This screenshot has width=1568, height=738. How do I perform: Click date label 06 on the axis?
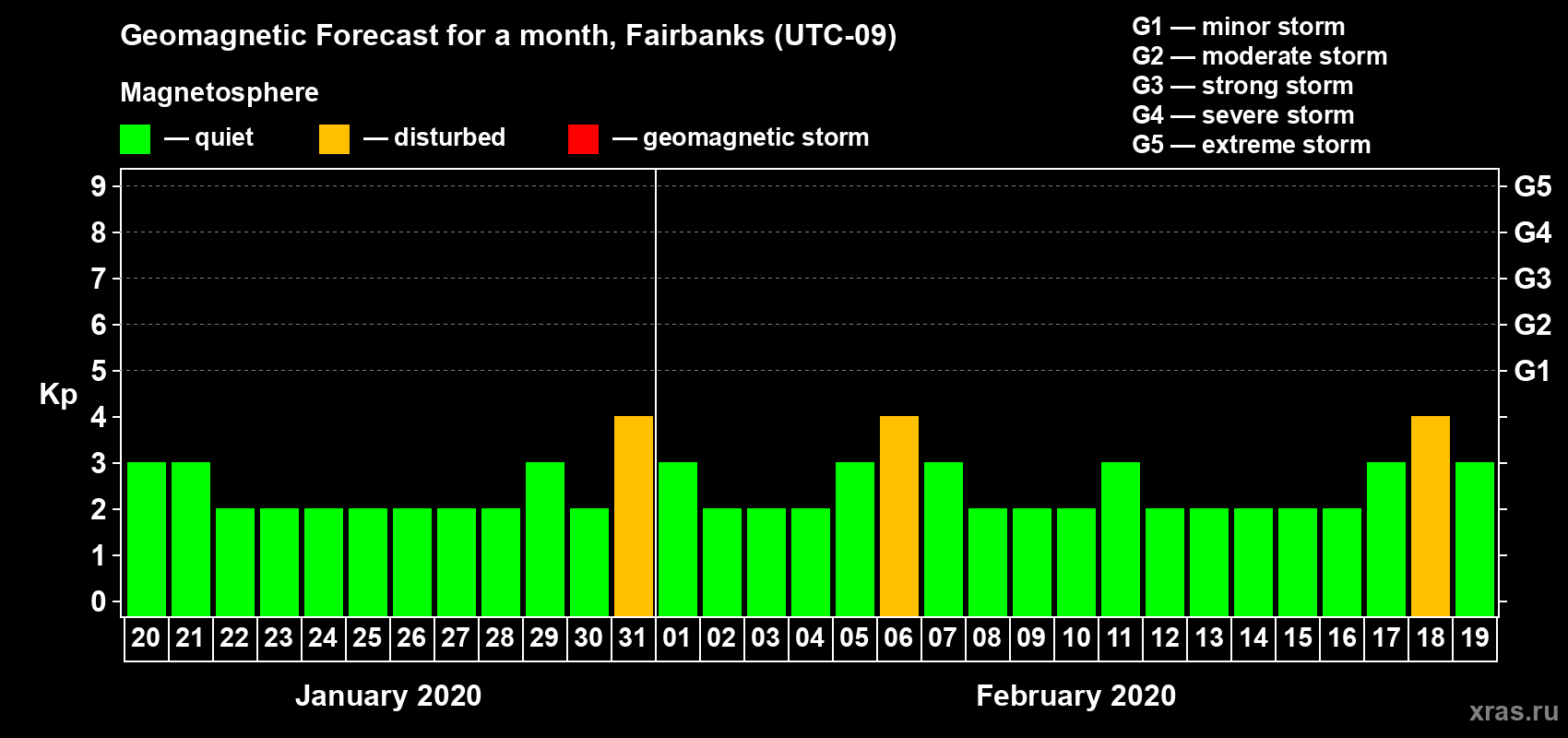pos(898,637)
